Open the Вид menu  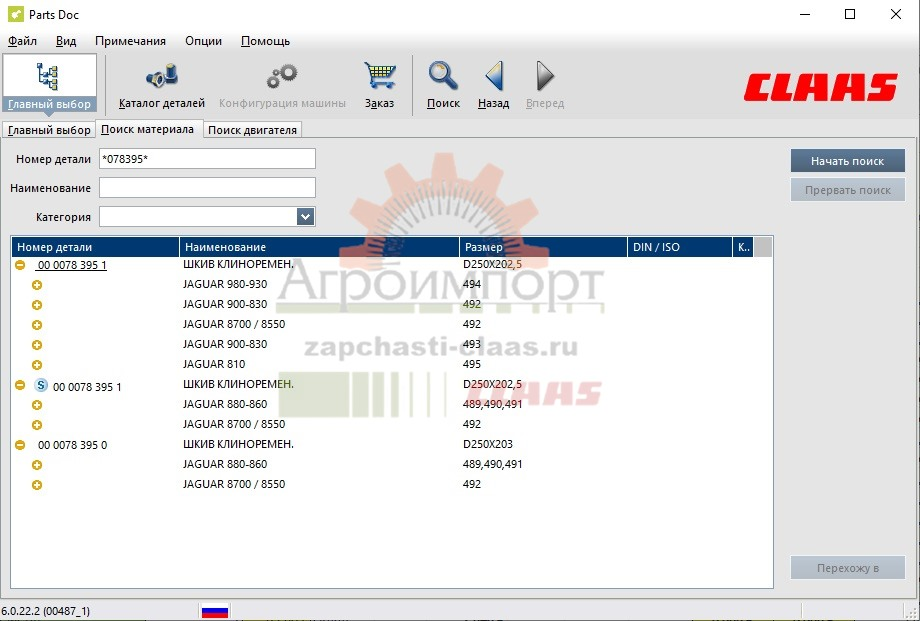(66, 41)
